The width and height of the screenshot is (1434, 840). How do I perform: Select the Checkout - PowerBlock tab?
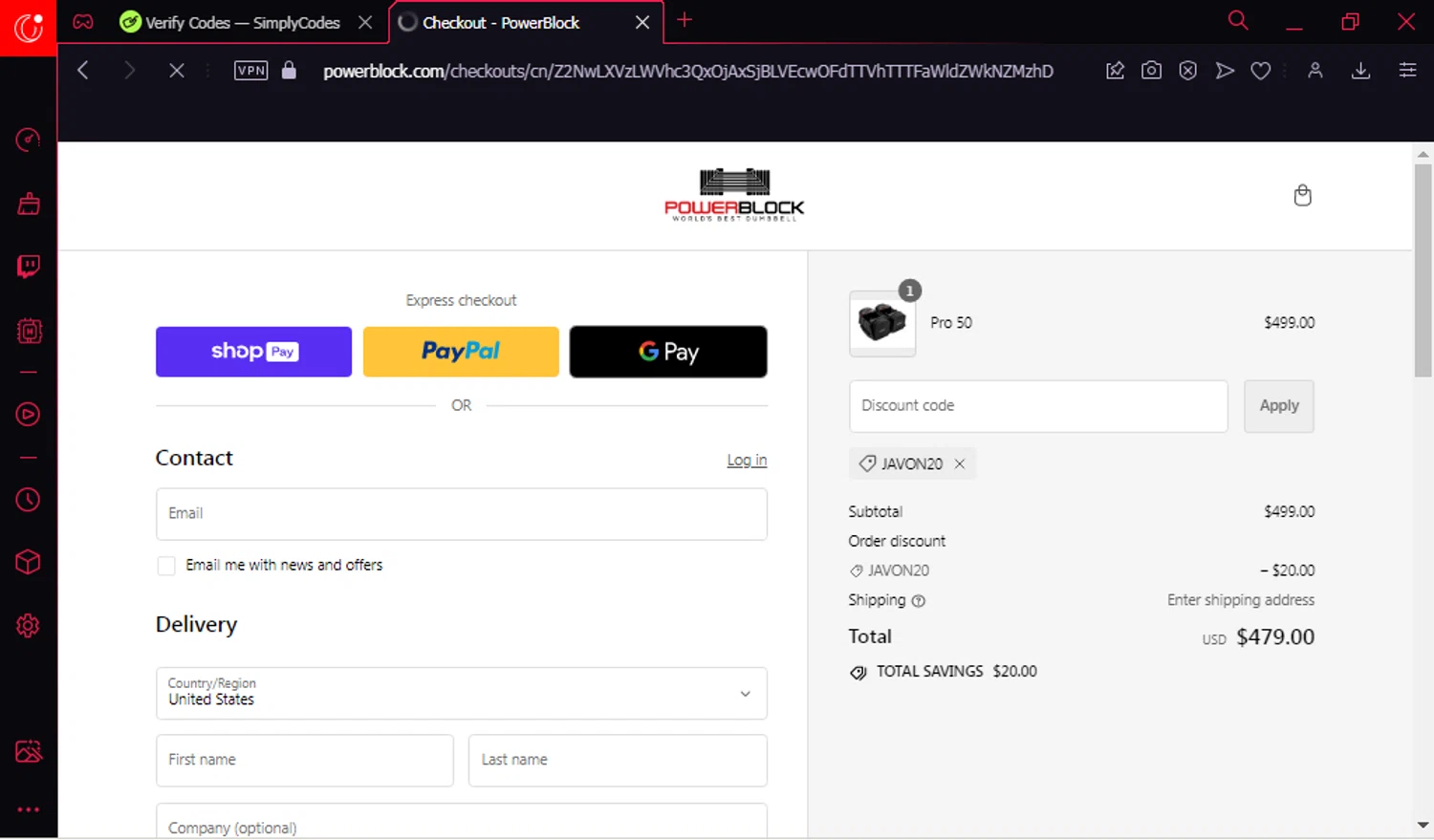[x=501, y=22]
